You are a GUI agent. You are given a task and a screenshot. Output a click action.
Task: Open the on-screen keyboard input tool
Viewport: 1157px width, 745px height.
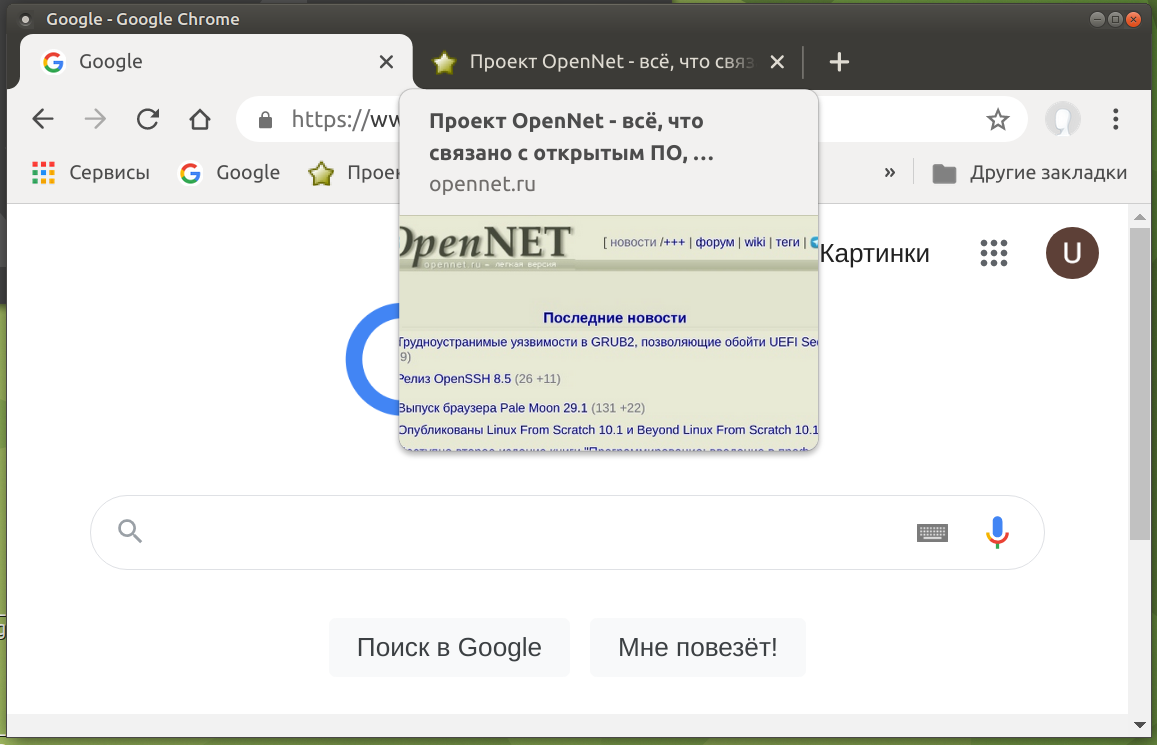pyautogui.click(x=932, y=532)
